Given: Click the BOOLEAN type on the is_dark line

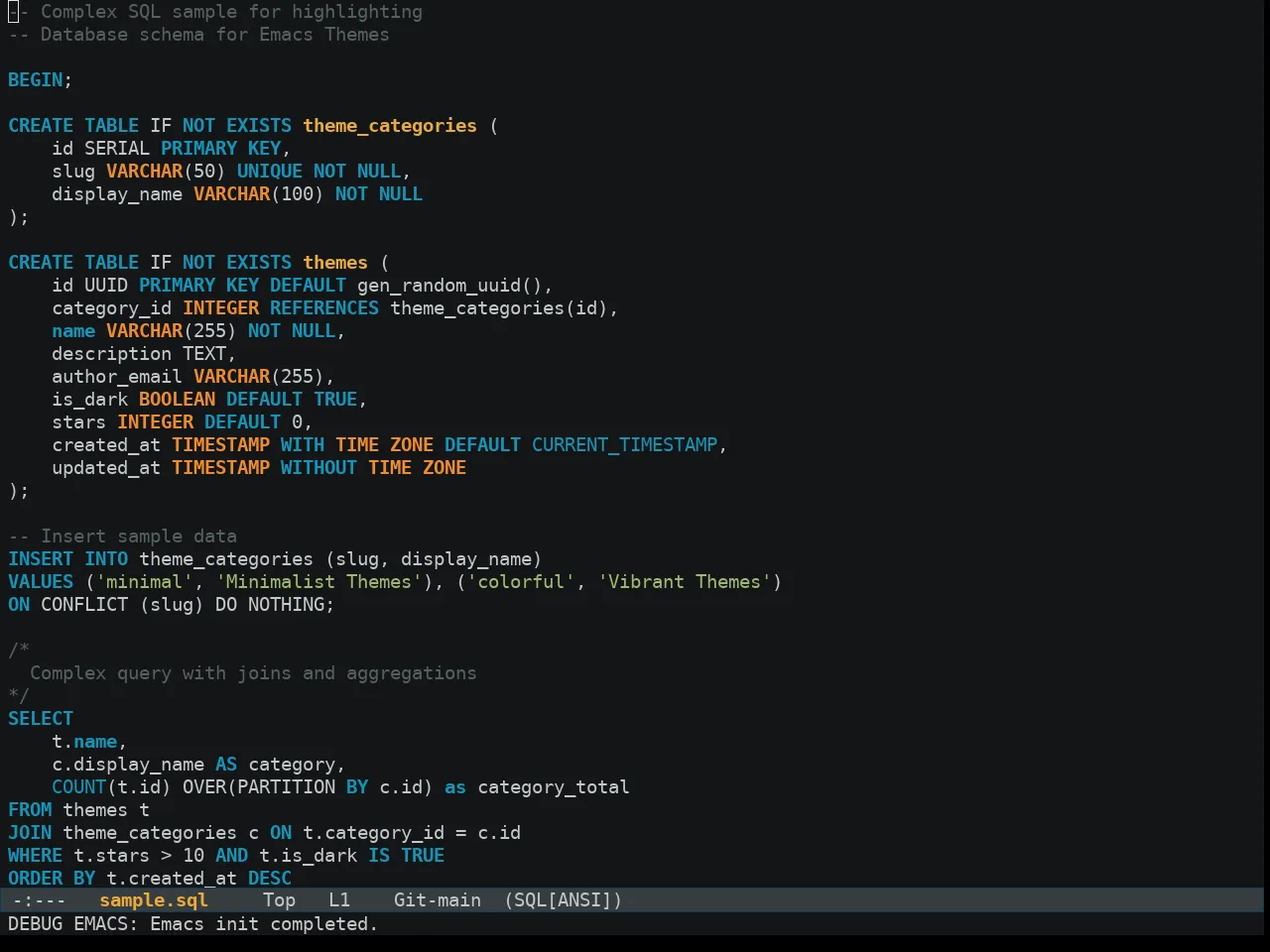Looking at the screenshot, I should click(177, 400).
